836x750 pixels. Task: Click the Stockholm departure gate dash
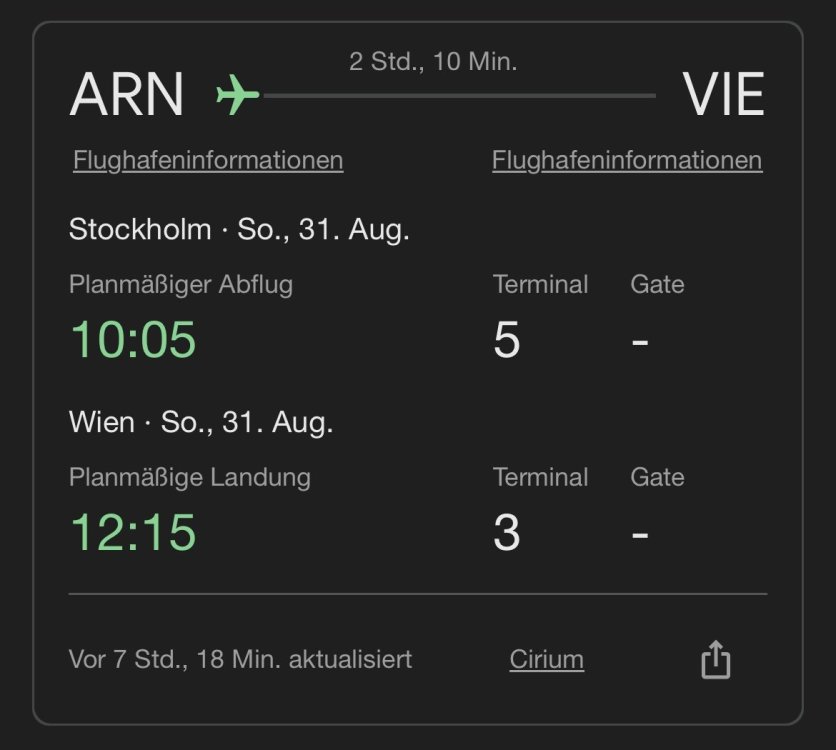(640, 342)
